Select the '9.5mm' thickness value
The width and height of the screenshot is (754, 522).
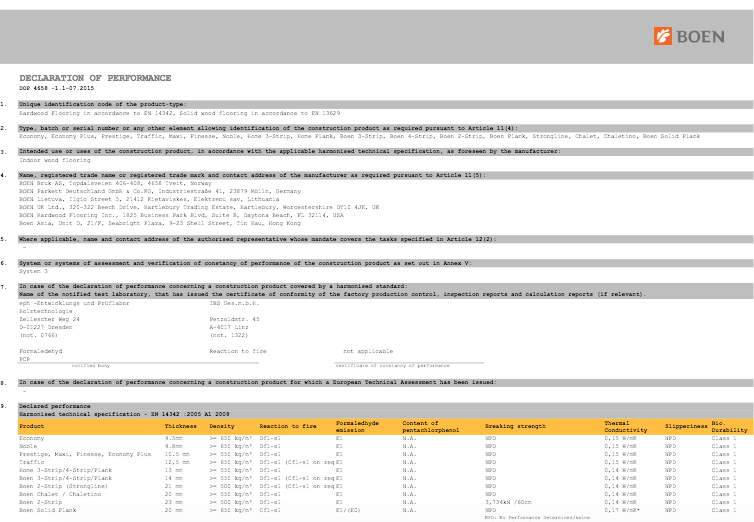pos(174,438)
